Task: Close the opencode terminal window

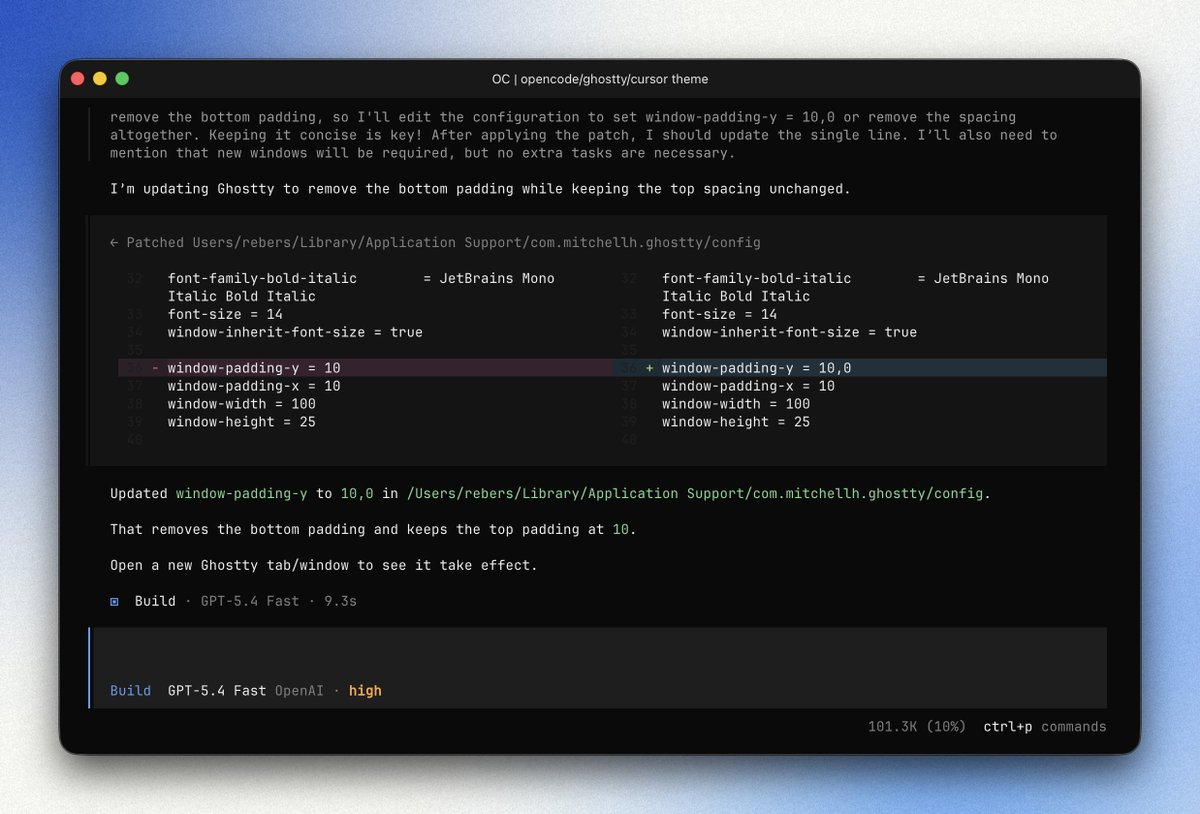Action: coord(77,79)
